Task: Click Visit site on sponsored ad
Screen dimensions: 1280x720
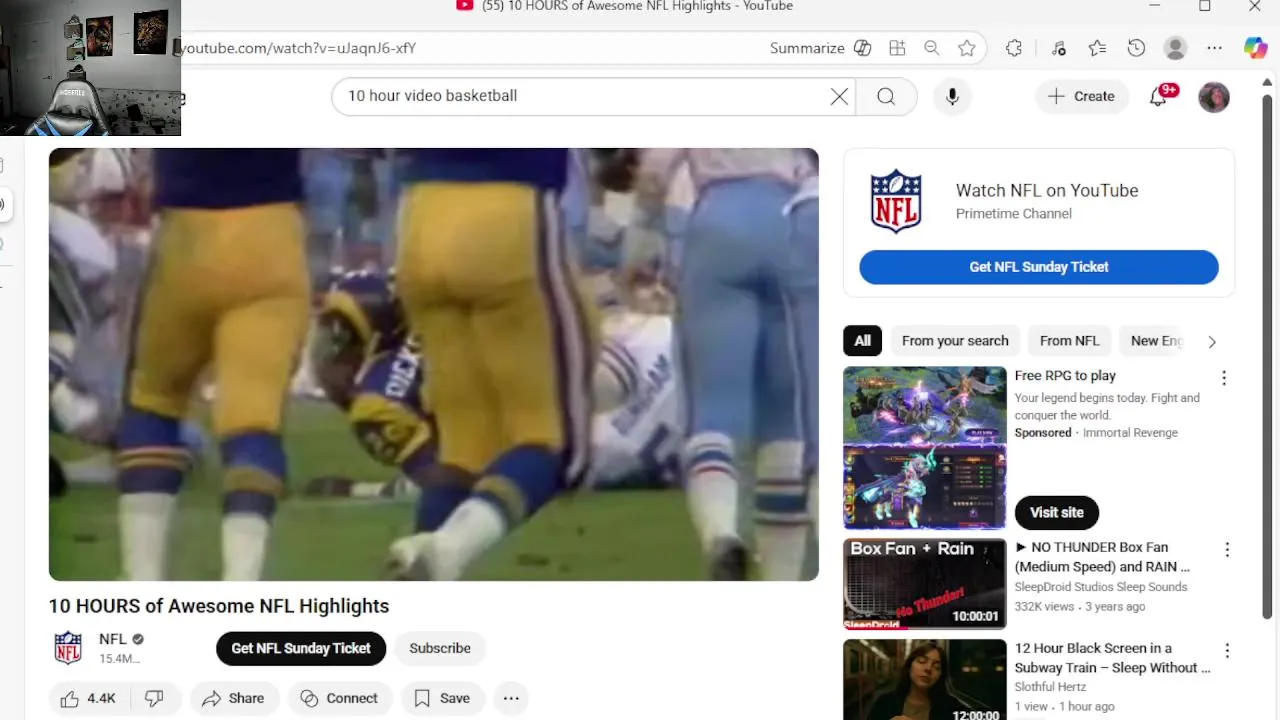Action: pyautogui.click(x=1057, y=512)
